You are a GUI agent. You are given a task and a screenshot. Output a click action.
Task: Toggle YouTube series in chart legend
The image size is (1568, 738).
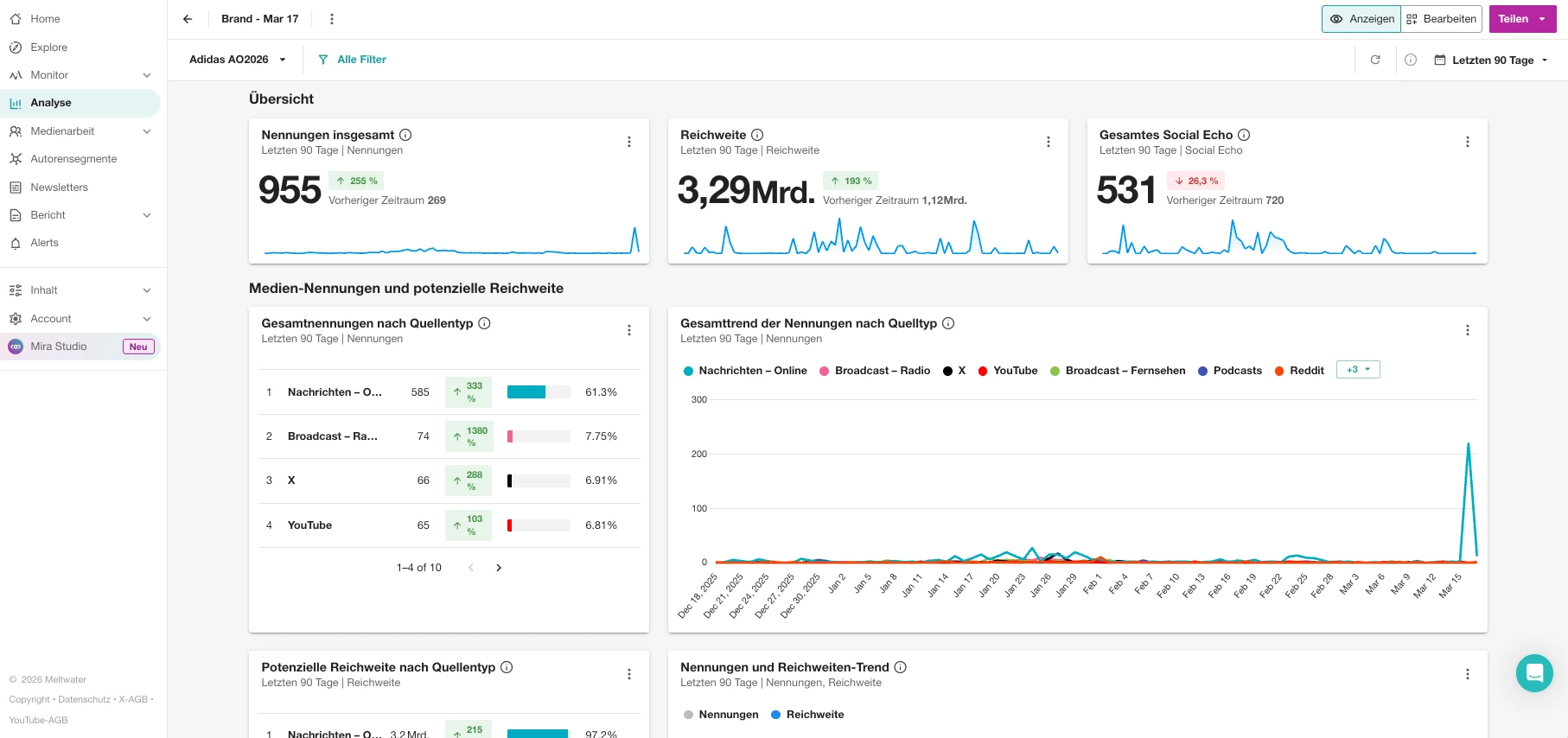point(1008,371)
